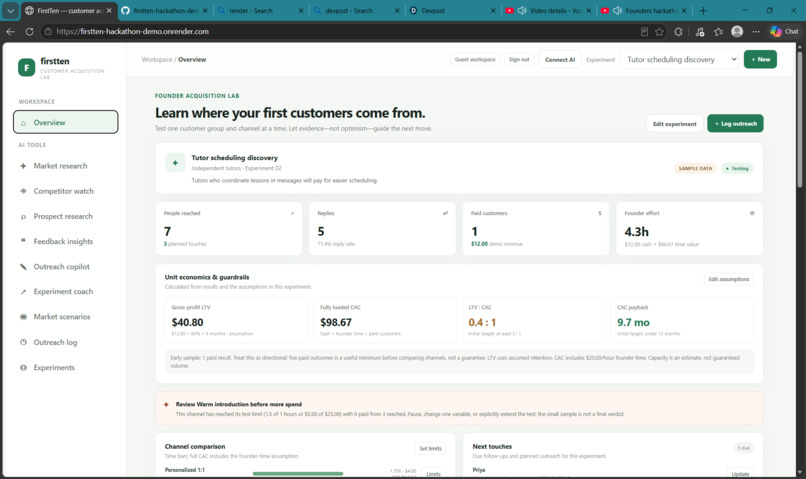Screen dimensions: 806x479
Task: Click the 0.4 : 1 LTV:CAC value
Action: 482,322
